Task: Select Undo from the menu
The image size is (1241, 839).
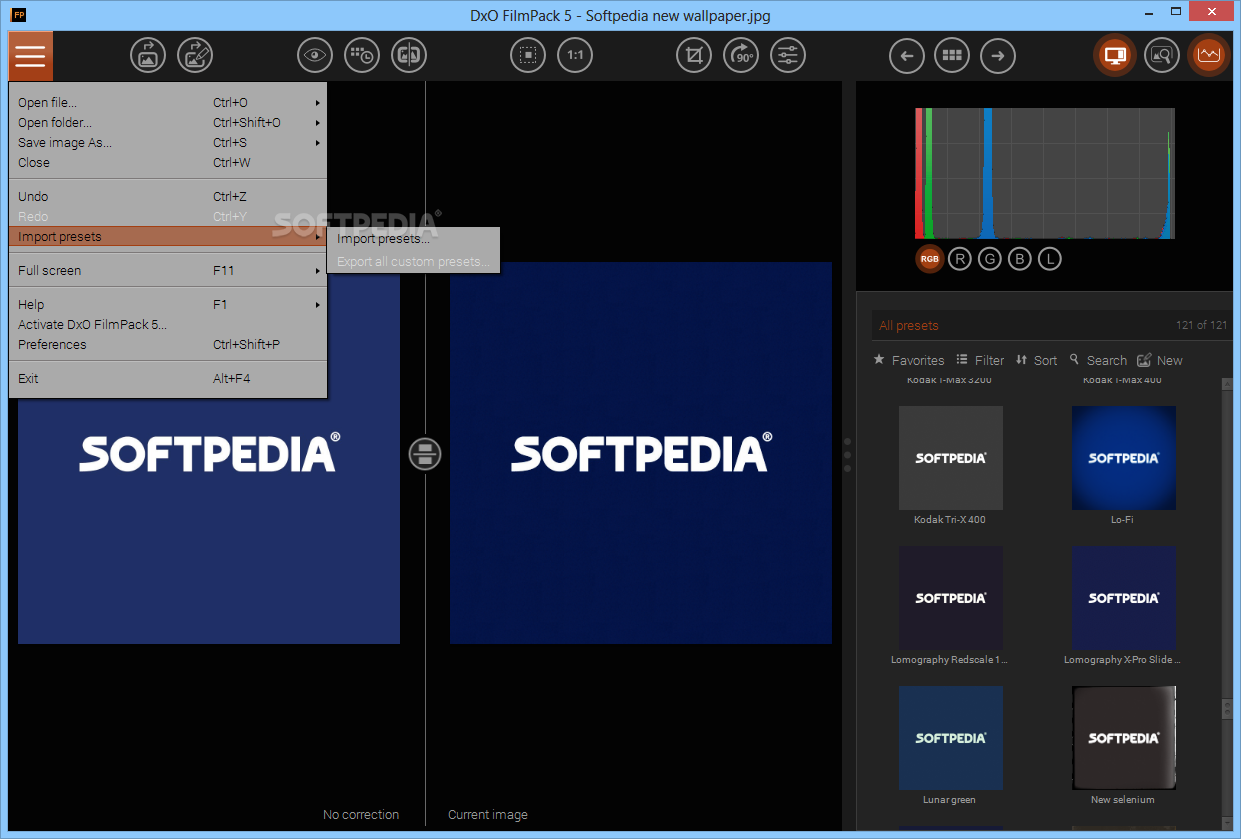Action: pyautogui.click(x=168, y=196)
